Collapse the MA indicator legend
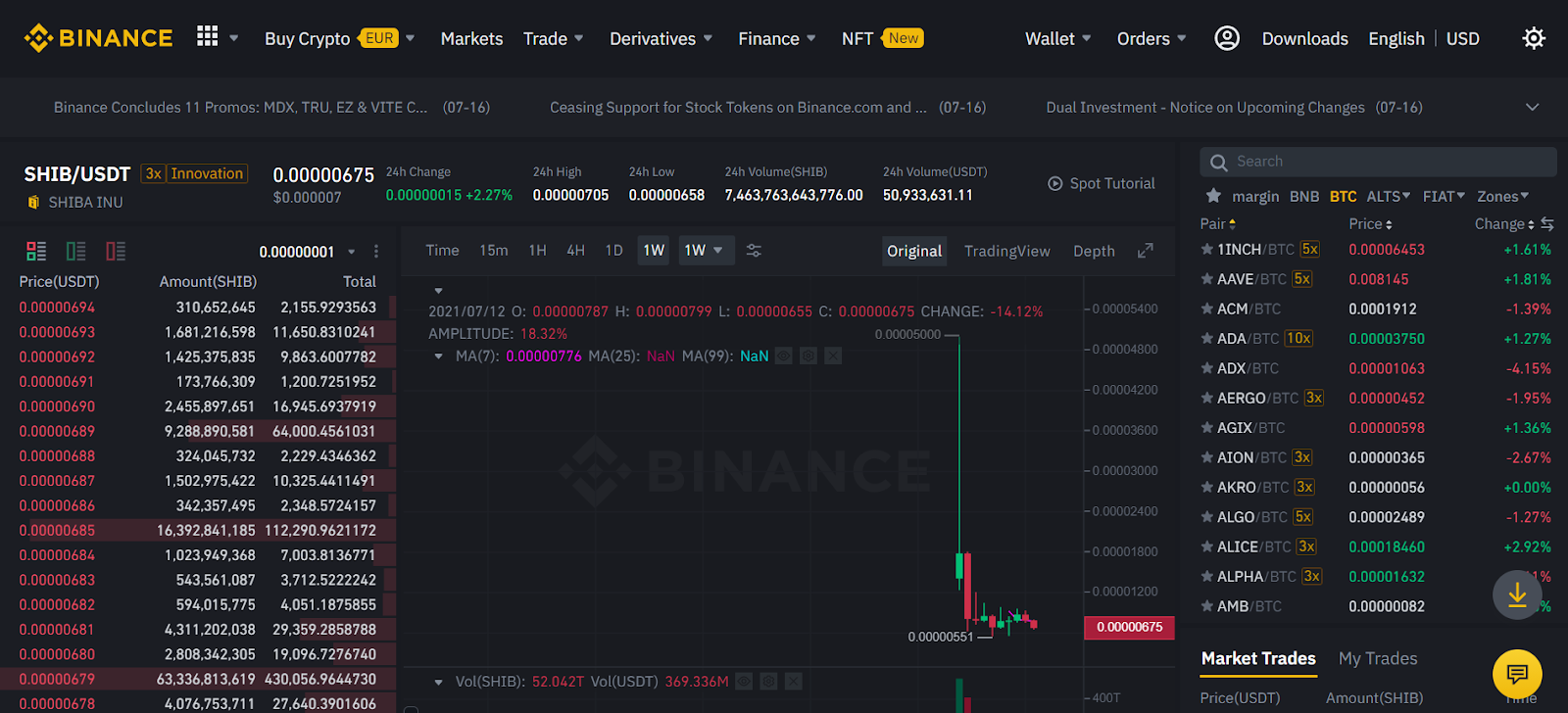Screen dimensions: 1568x713 click(438, 356)
